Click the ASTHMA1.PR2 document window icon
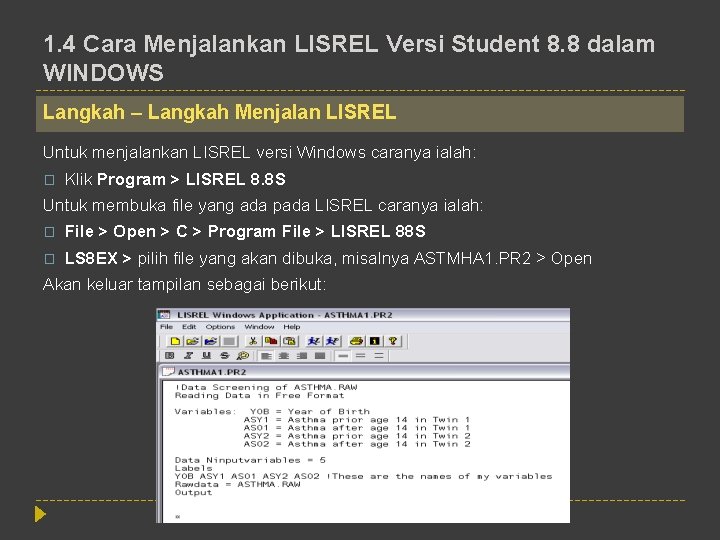Image resolution: width=720 pixels, height=540 pixels. [168, 372]
